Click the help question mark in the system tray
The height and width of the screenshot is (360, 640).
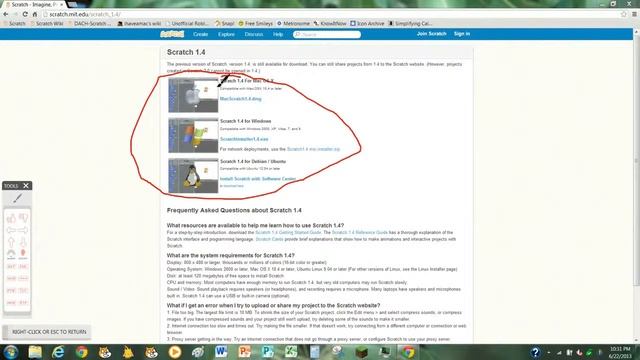535,352
